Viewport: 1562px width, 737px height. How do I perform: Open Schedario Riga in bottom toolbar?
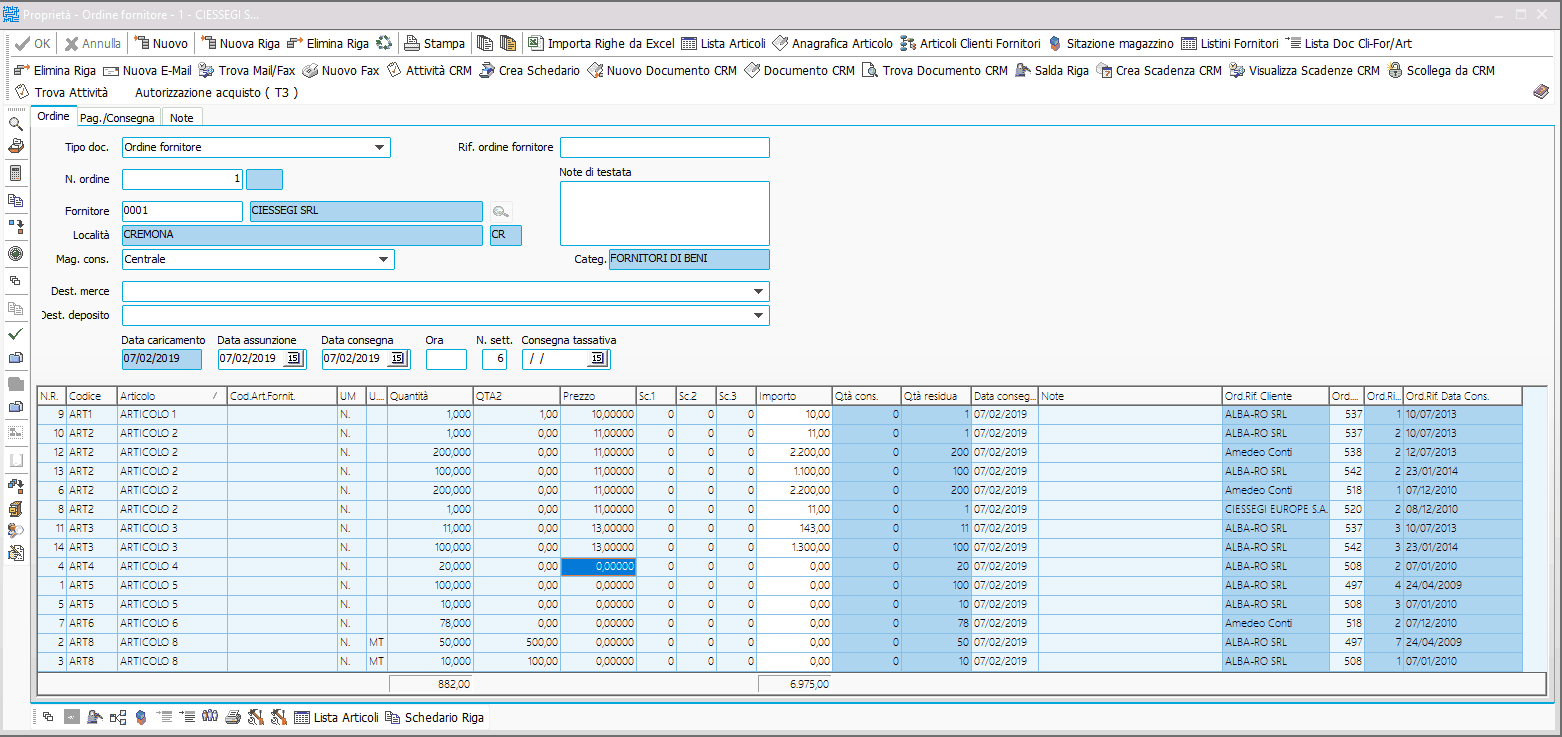(x=435, y=718)
